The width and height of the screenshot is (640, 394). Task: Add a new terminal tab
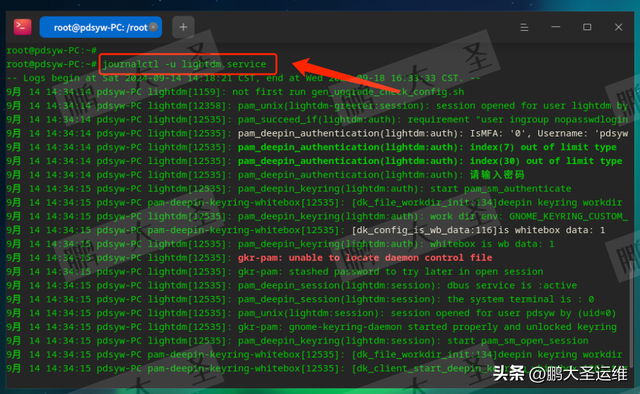point(183,27)
